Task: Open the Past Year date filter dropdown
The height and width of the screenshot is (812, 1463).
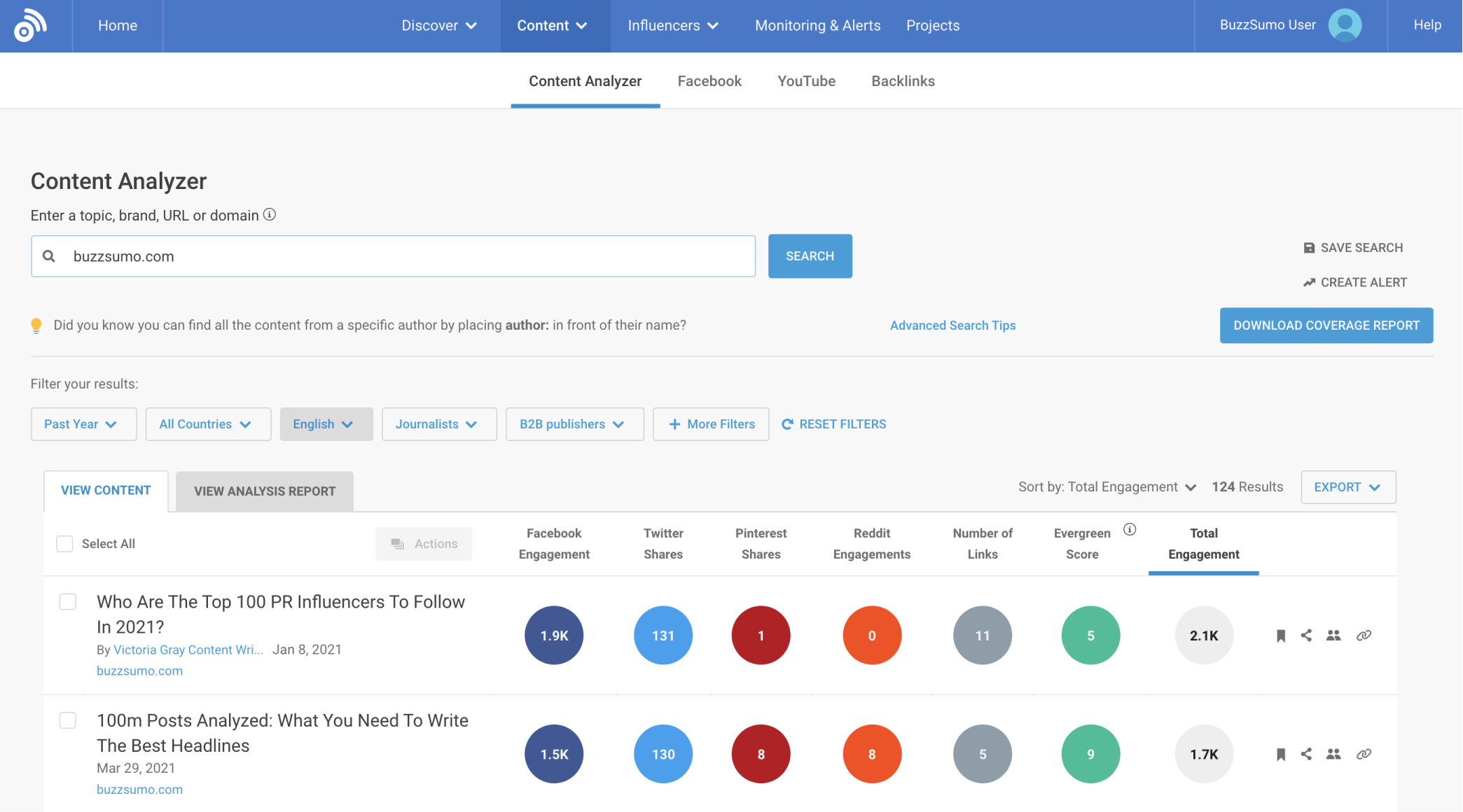Action: pos(83,423)
